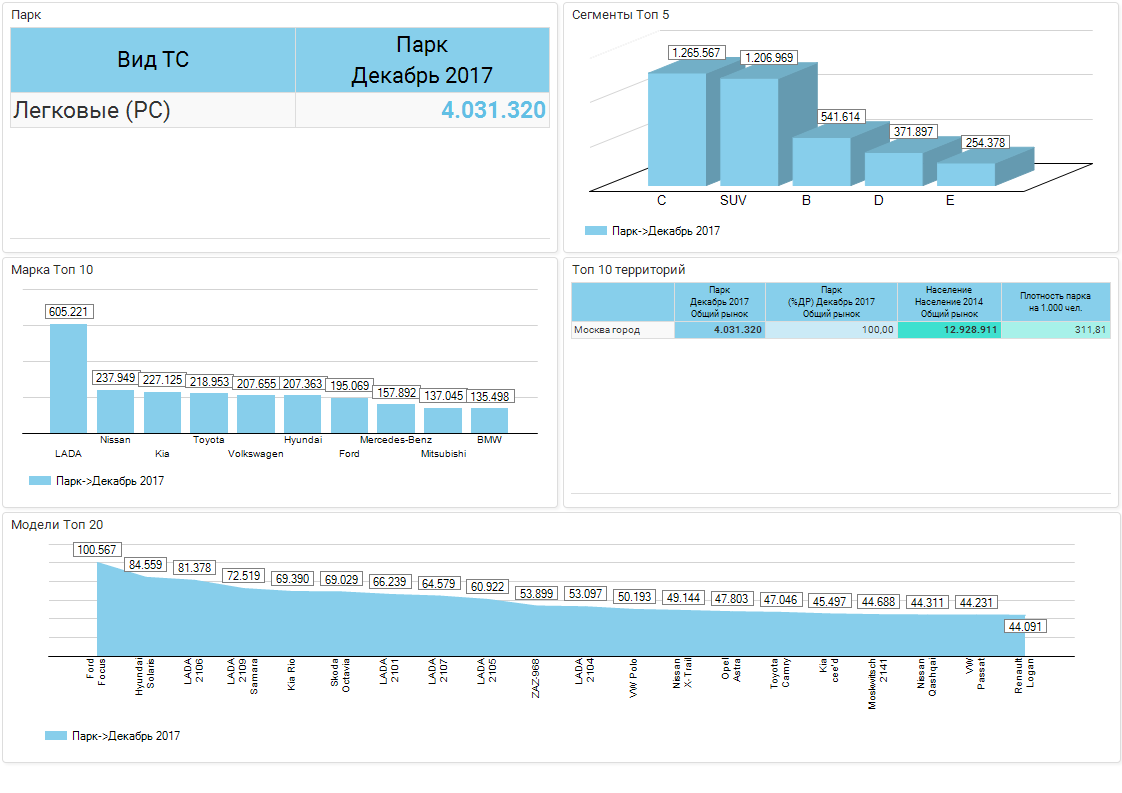
Task: Click the population value 12.928.911 cell
Action: pyautogui.click(x=948, y=330)
